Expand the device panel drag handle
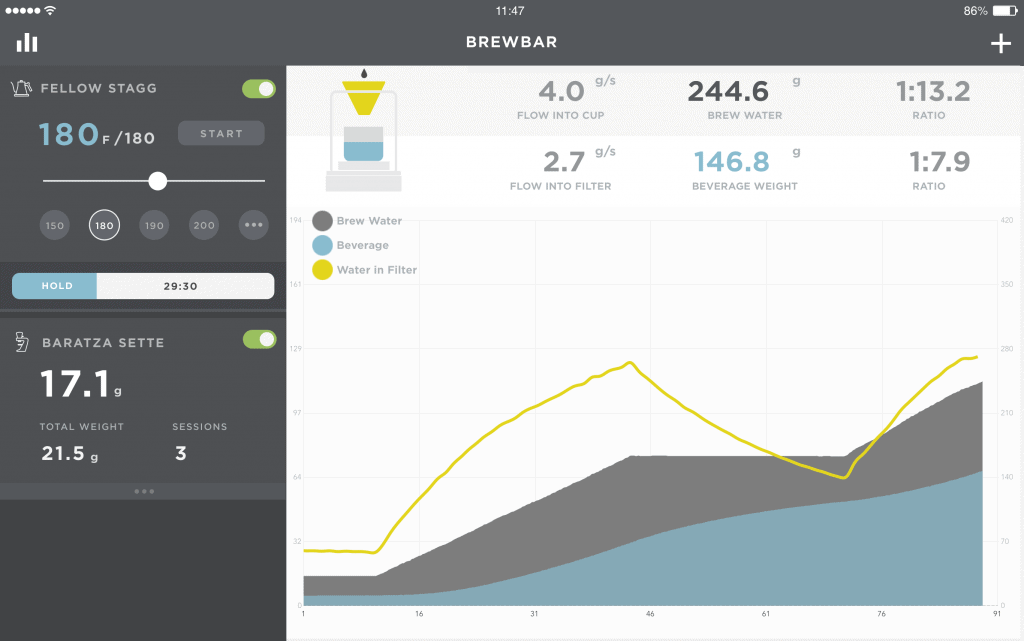Screen dimensions: 1024x641 143,491
